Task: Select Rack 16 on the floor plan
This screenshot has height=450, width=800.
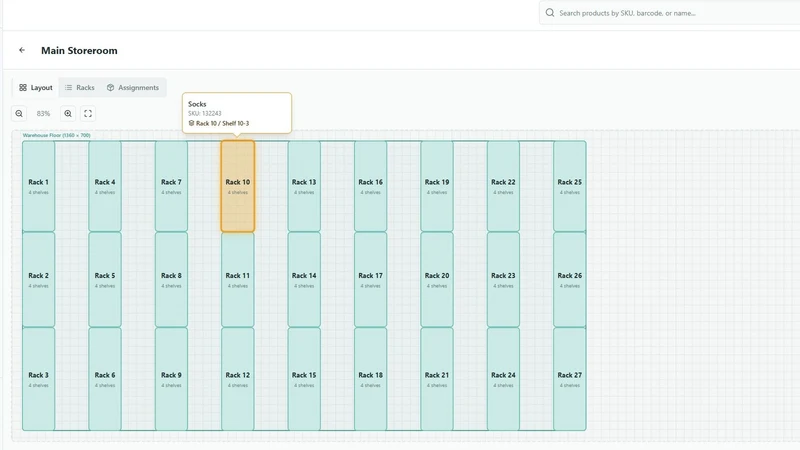Action: click(370, 186)
